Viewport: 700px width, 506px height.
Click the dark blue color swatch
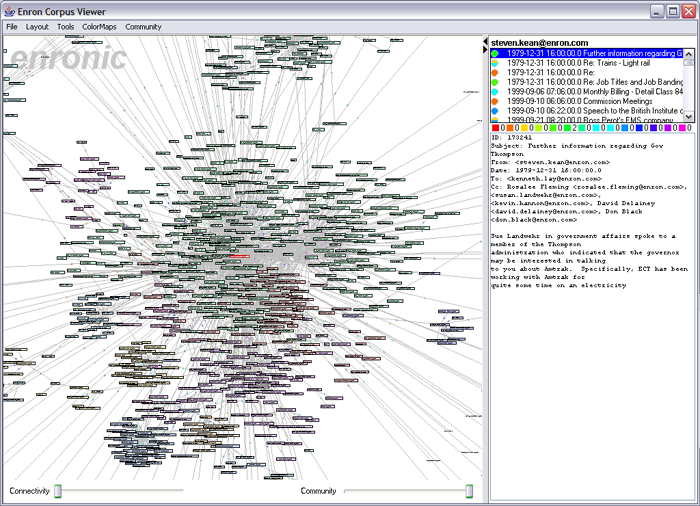click(639, 128)
